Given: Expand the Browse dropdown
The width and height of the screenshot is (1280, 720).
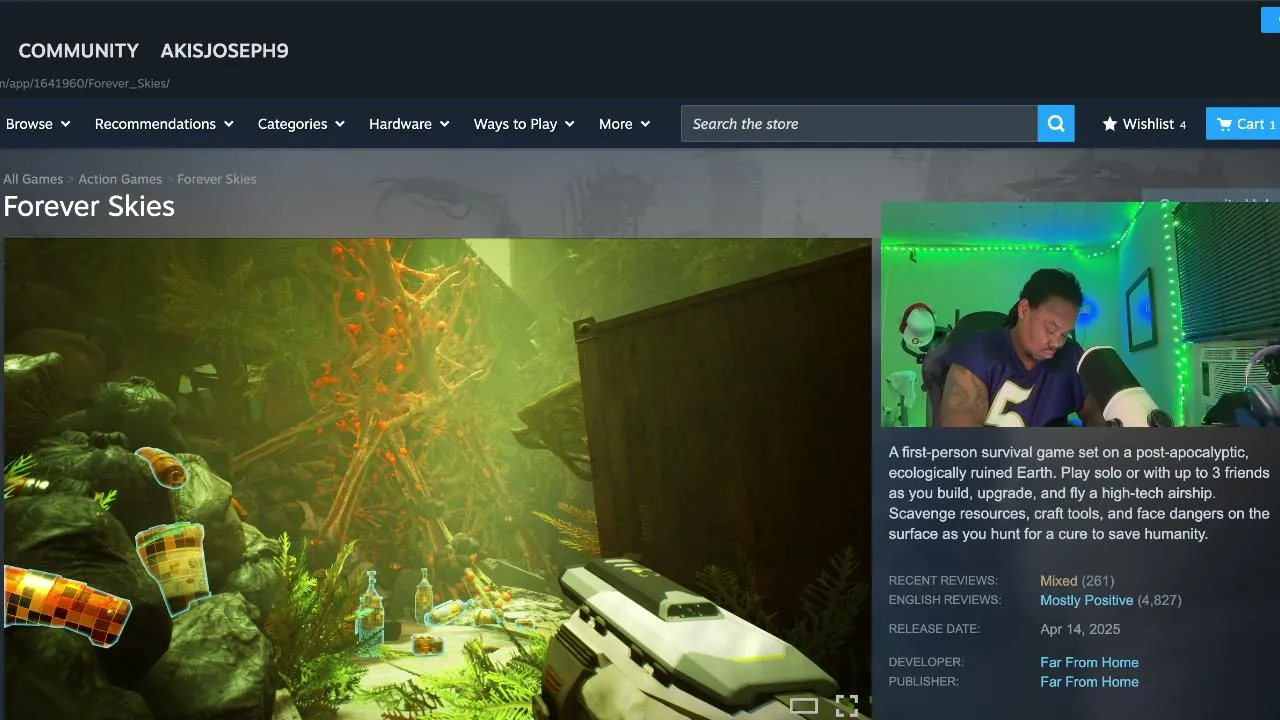Looking at the screenshot, I should point(38,124).
